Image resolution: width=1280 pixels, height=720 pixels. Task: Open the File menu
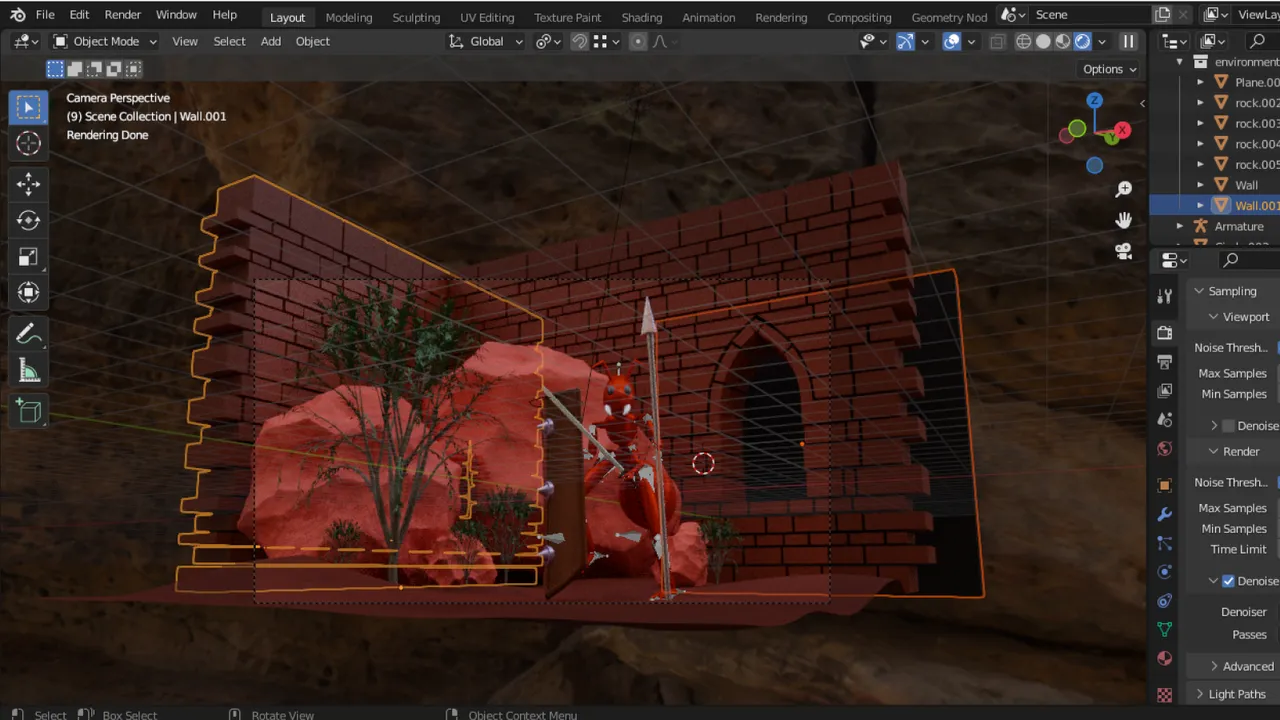tap(45, 15)
